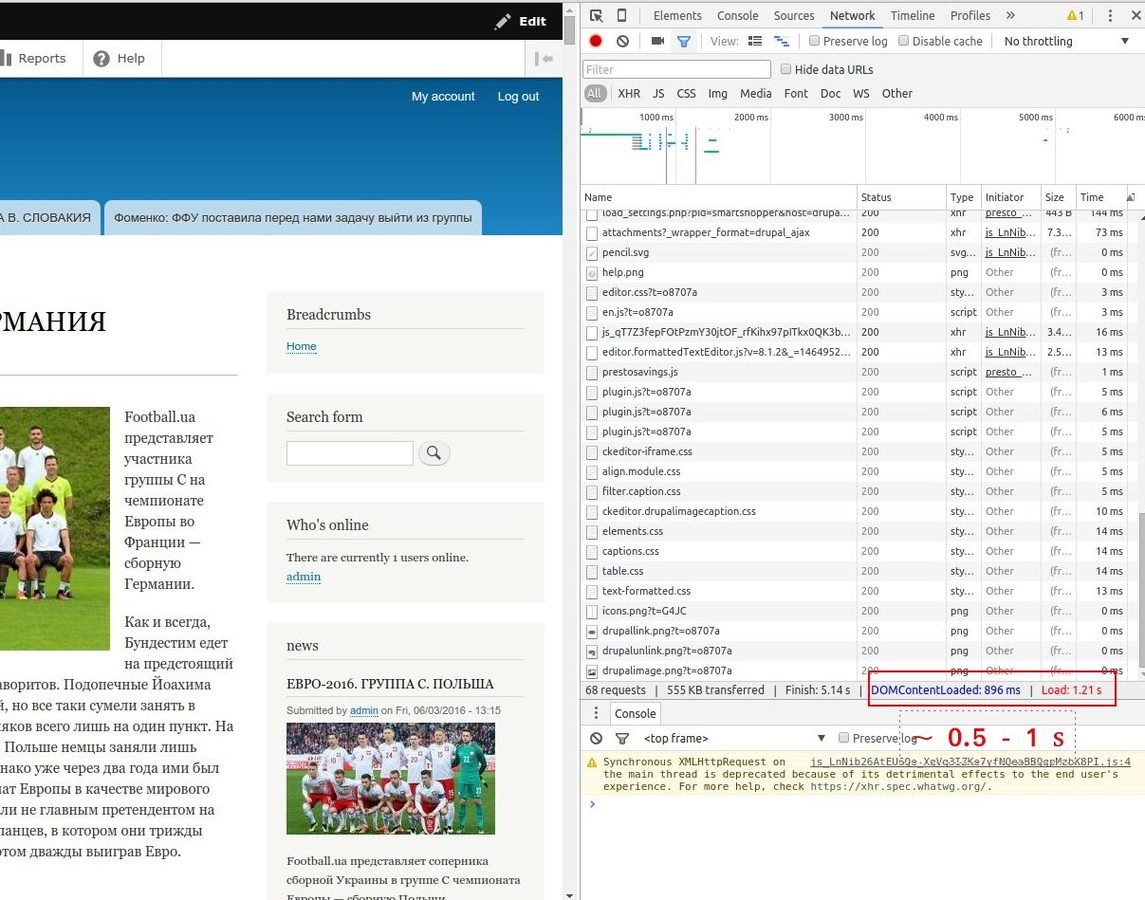The image size is (1145, 900).
Task: Filter requests by CSS
Action: click(x=686, y=94)
